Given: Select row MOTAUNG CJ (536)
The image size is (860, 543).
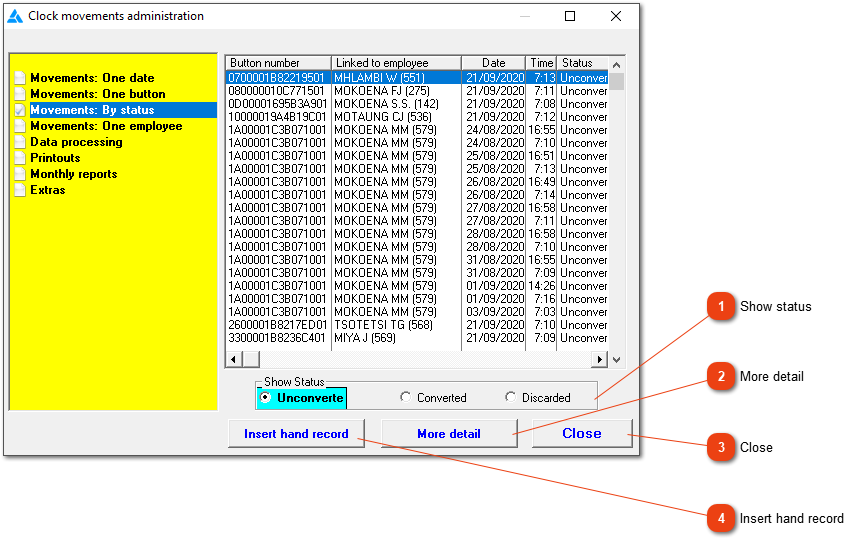Looking at the screenshot, I should click(x=417, y=117).
